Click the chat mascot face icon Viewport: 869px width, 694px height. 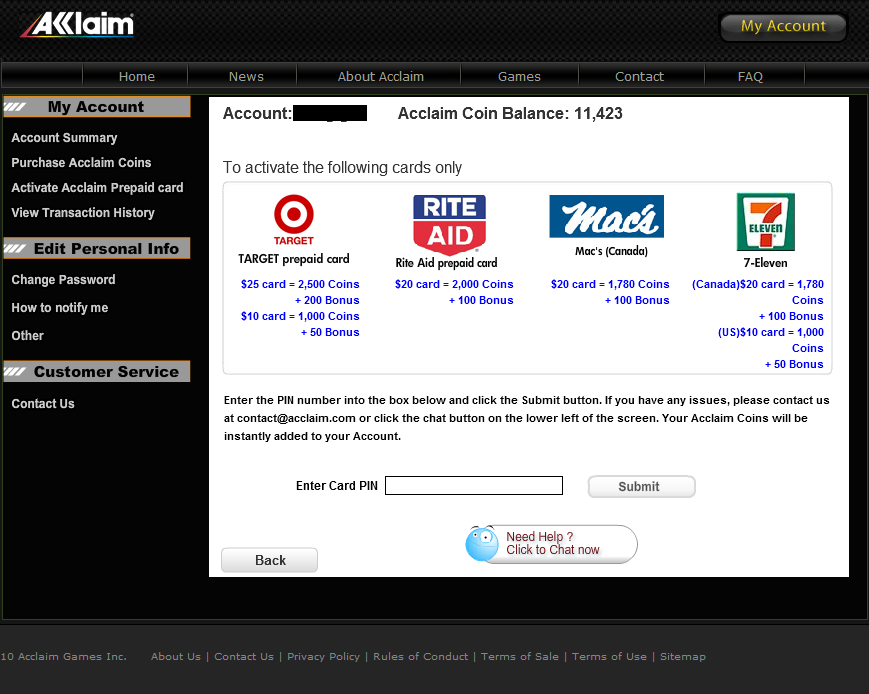point(482,544)
